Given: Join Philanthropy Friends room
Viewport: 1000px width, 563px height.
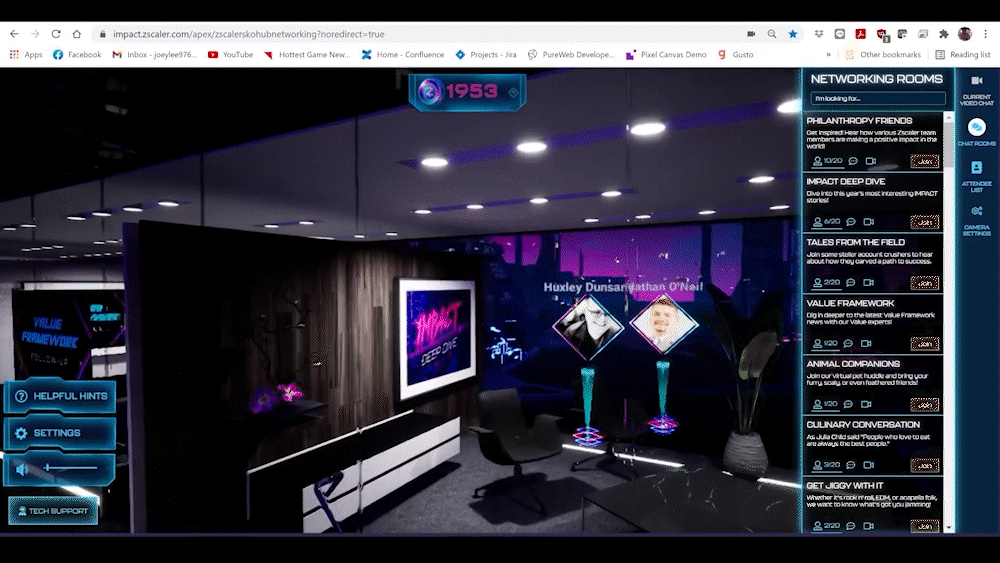Looking at the screenshot, I should pos(924,161).
